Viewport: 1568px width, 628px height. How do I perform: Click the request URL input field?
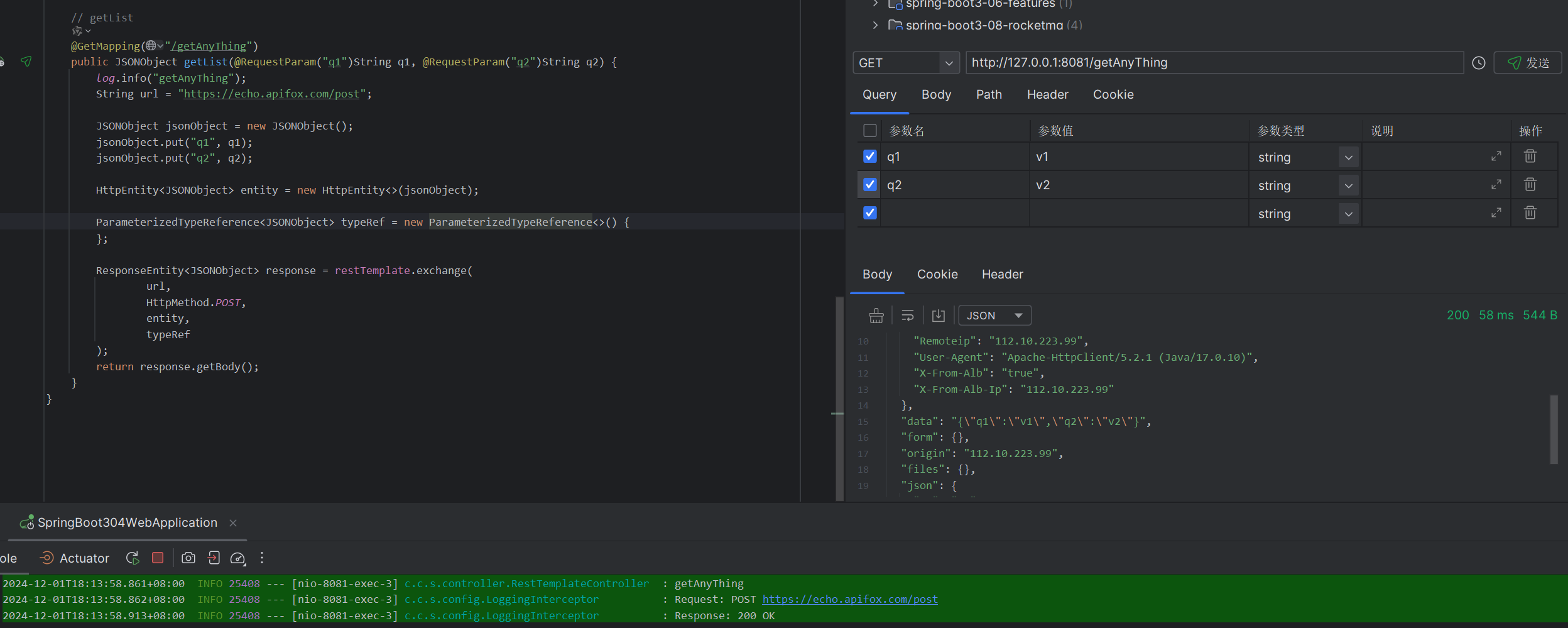(1214, 63)
